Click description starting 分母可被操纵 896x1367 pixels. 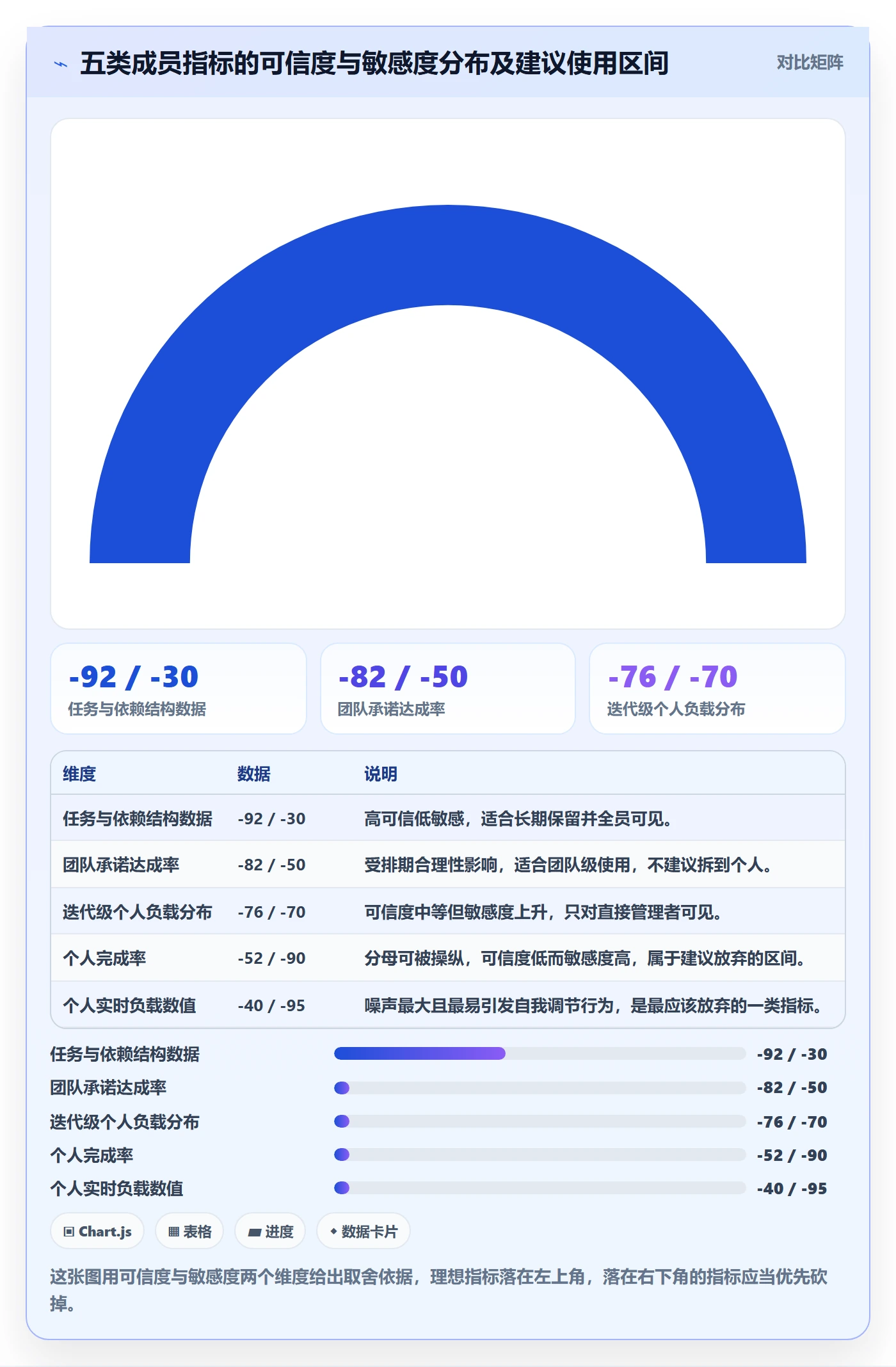pyautogui.click(x=585, y=958)
